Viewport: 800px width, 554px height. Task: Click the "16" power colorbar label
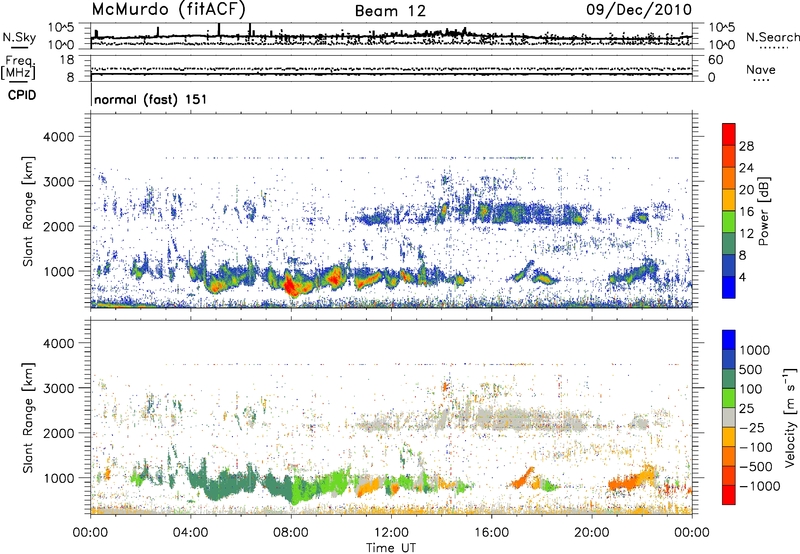point(746,212)
